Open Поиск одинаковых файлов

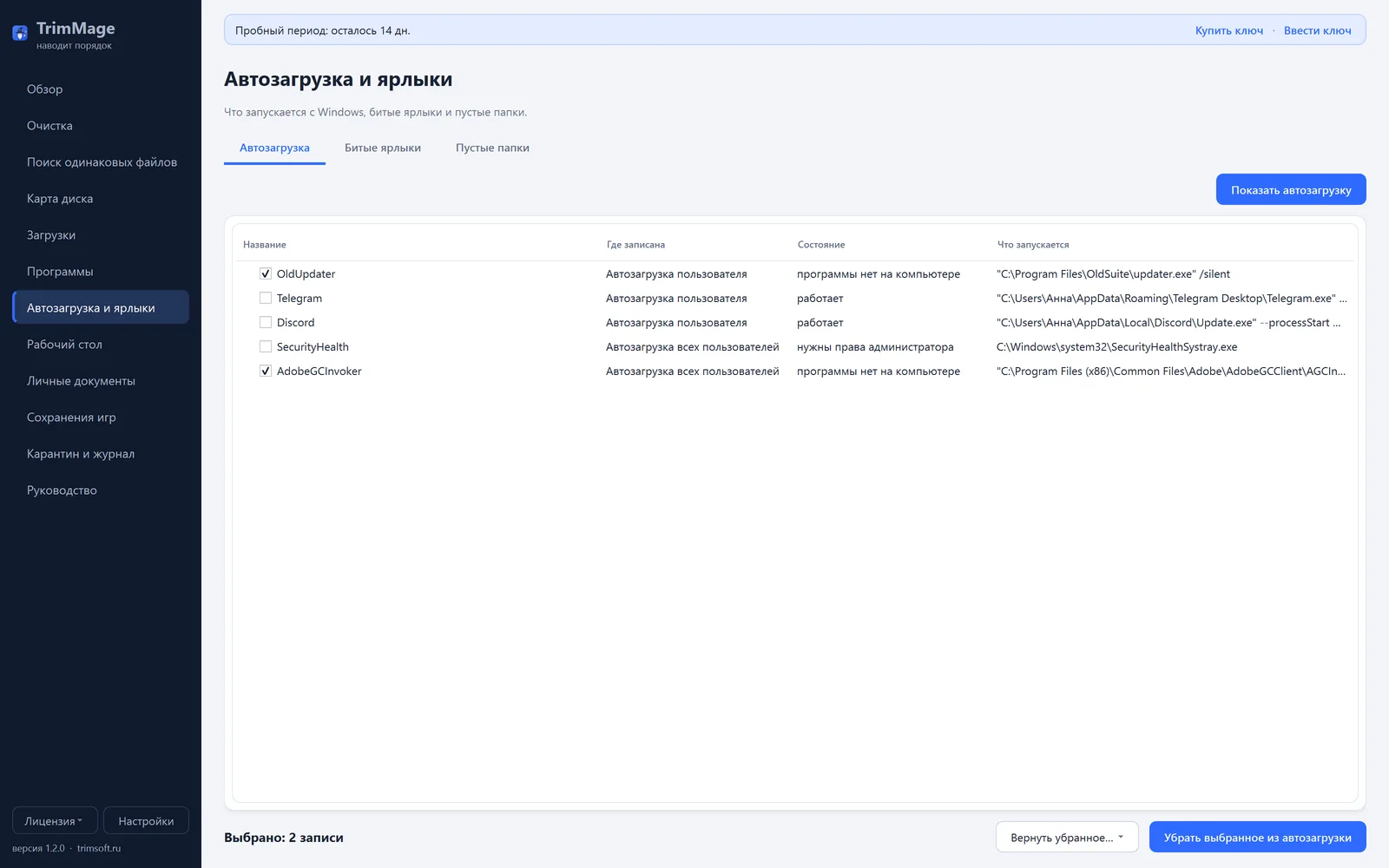(x=101, y=162)
